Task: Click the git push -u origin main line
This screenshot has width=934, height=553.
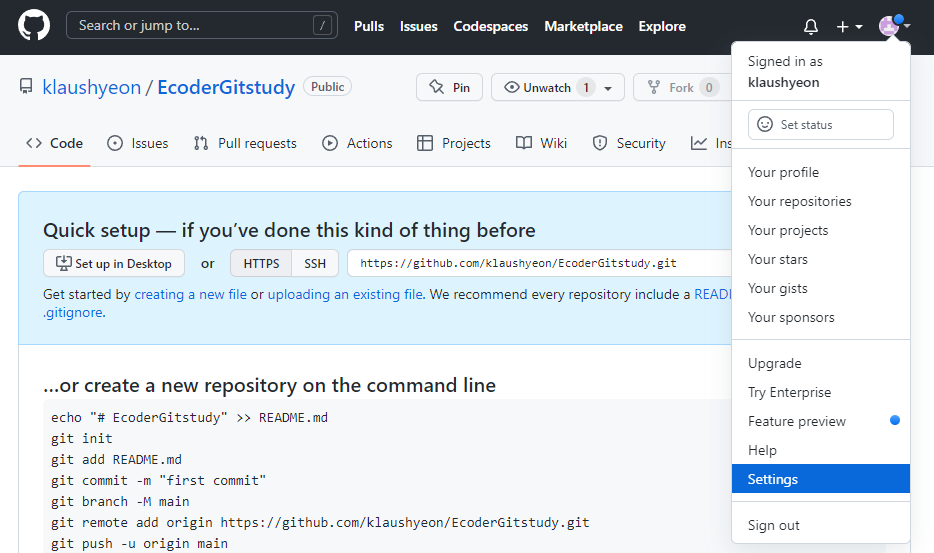Action: [139, 543]
